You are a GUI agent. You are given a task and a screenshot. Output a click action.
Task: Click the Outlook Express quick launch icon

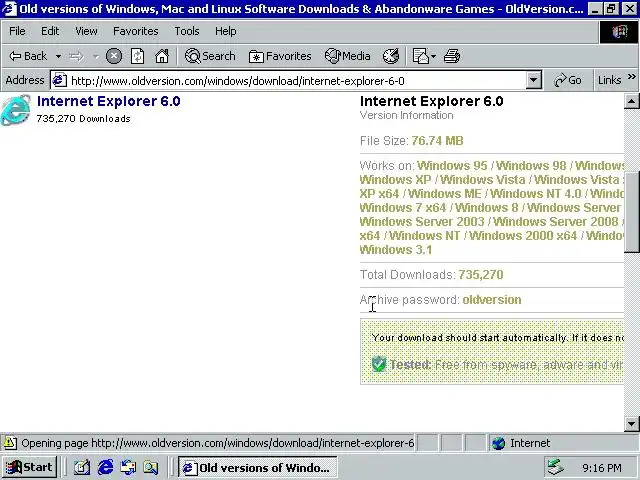[x=128, y=467]
